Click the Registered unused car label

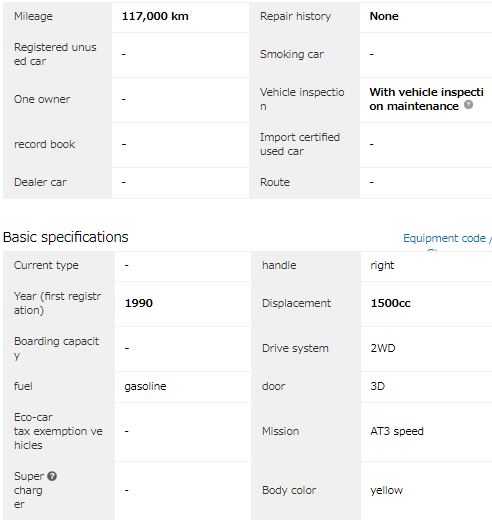click(55, 54)
